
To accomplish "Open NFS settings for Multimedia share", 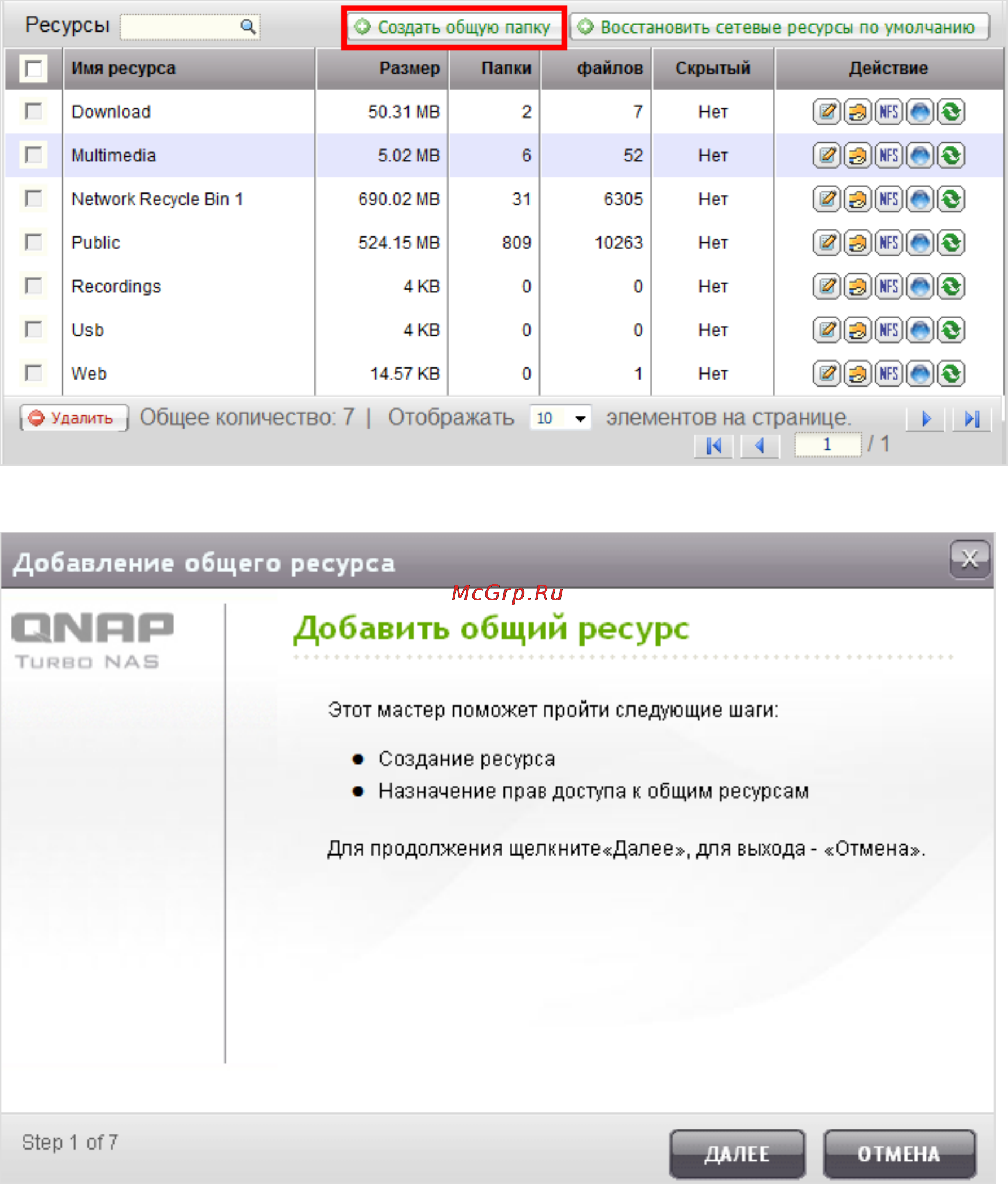I will (888, 155).
